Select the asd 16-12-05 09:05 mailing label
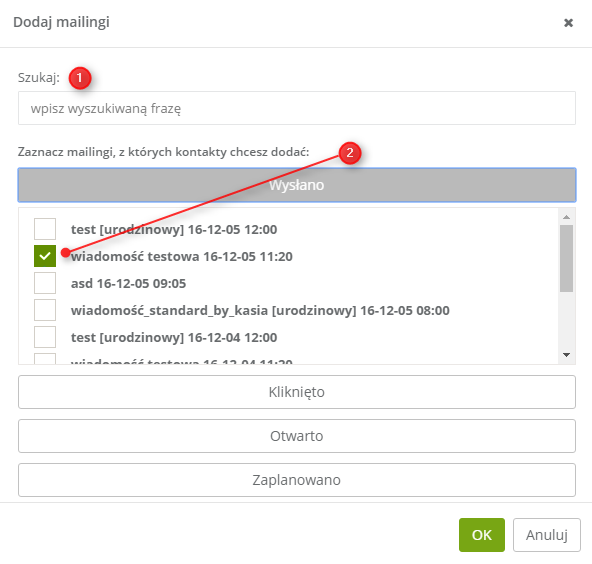The image size is (592, 564). 128,284
